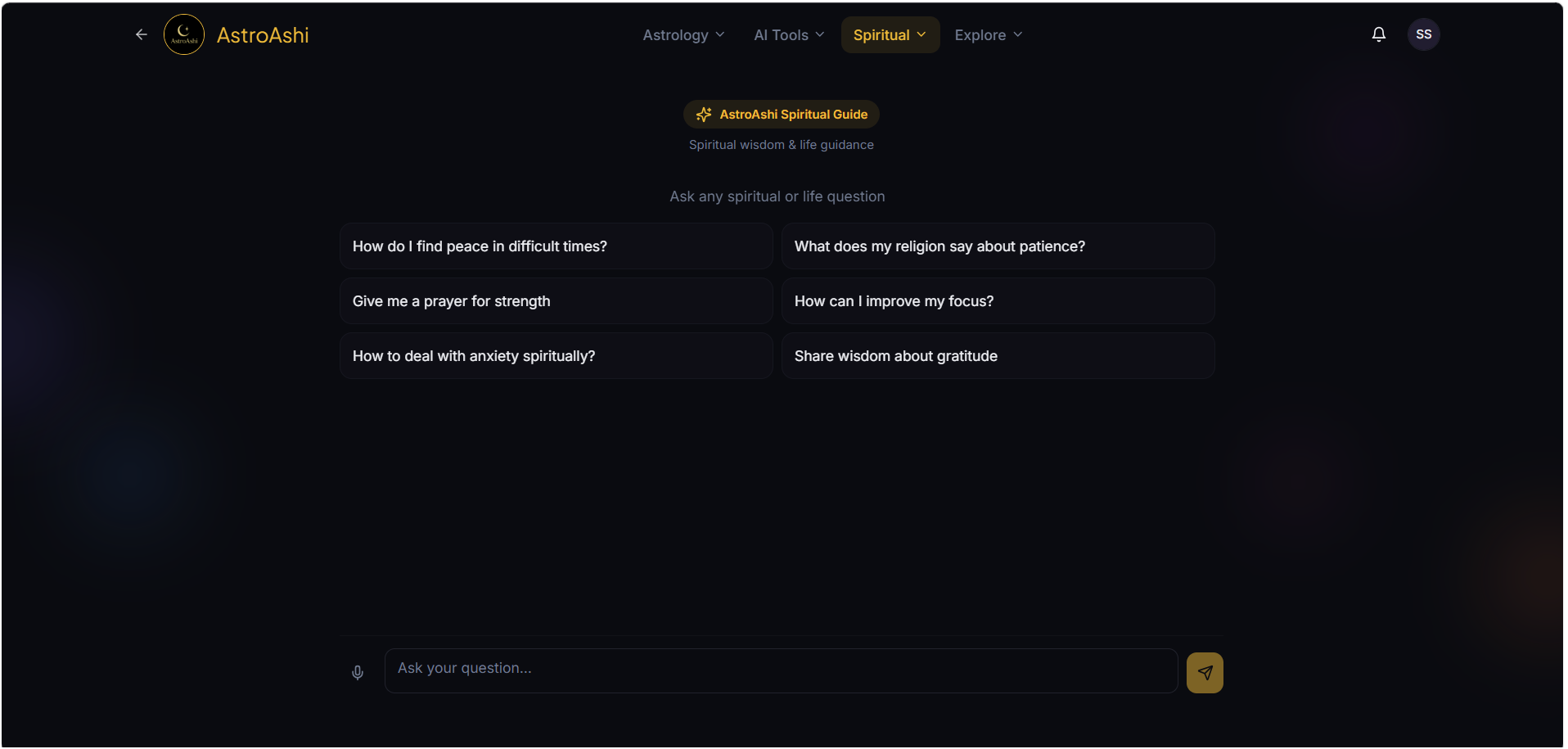Image resolution: width=1568 pixels, height=749 pixels.
Task: Expand the Astrology dropdown menu
Action: click(x=683, y=35)
